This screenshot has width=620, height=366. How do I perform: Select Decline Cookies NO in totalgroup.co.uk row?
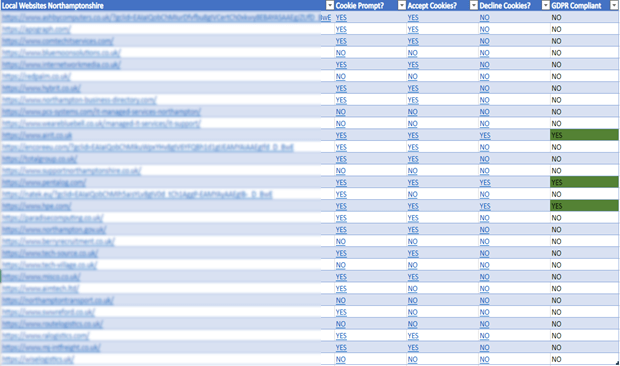coord(484,159)
